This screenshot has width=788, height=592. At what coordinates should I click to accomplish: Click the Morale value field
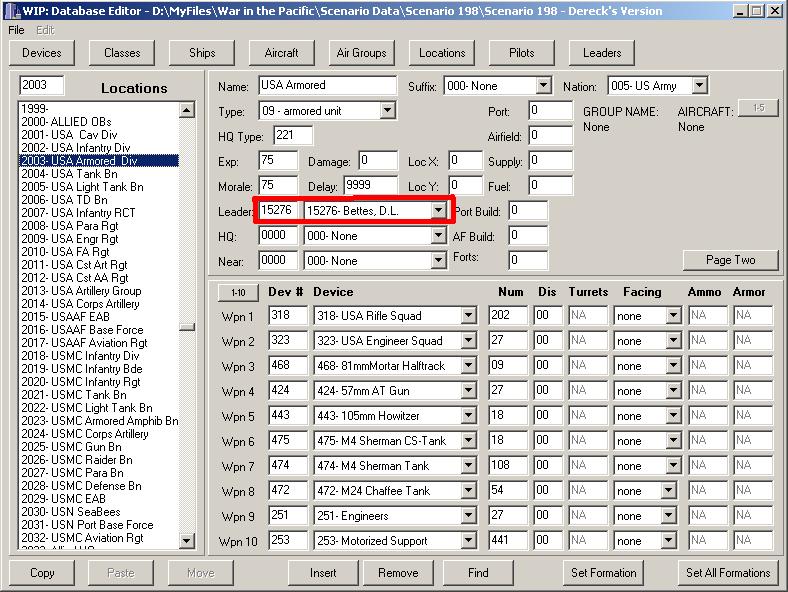(x=278, y=185)
